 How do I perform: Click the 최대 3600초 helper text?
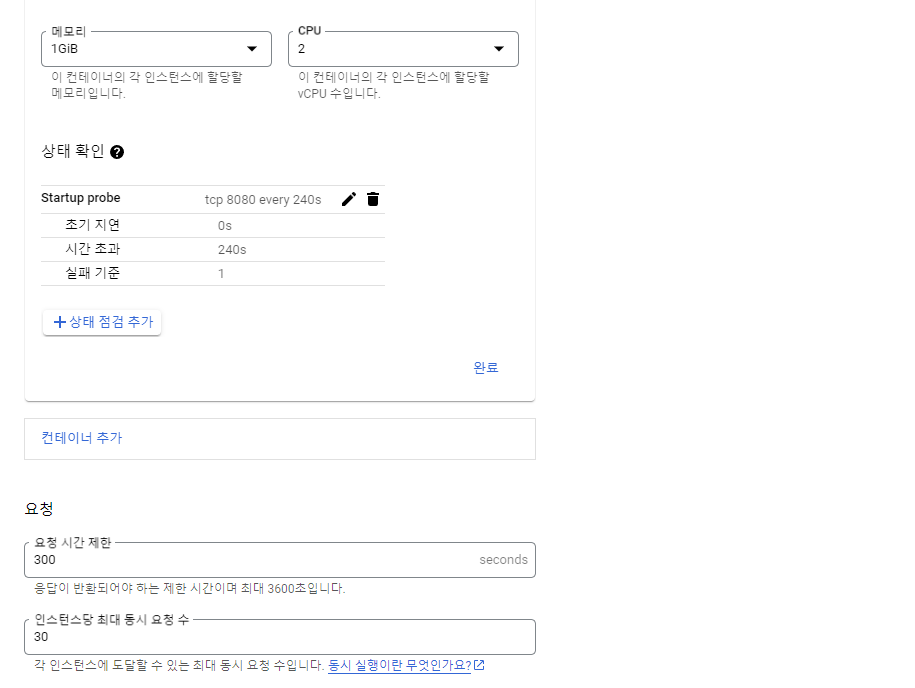(x=190, y=588)
